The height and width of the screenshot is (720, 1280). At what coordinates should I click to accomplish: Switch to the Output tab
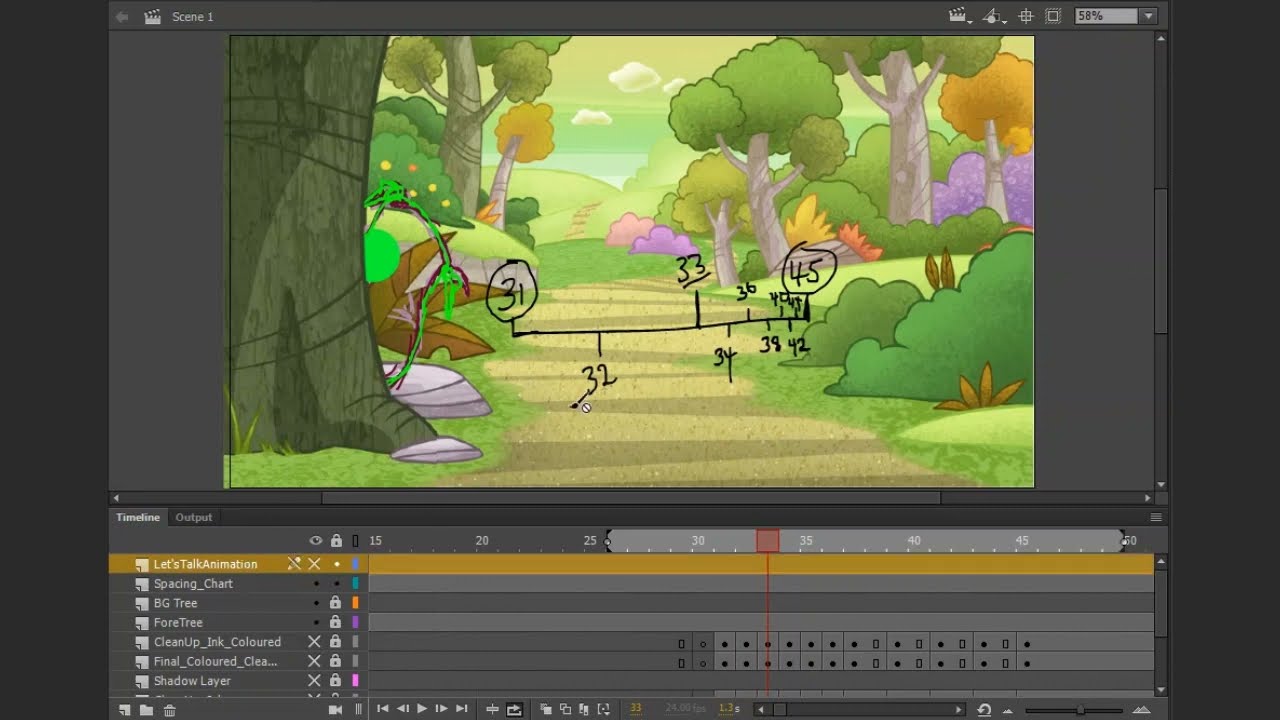click(193, 517)
